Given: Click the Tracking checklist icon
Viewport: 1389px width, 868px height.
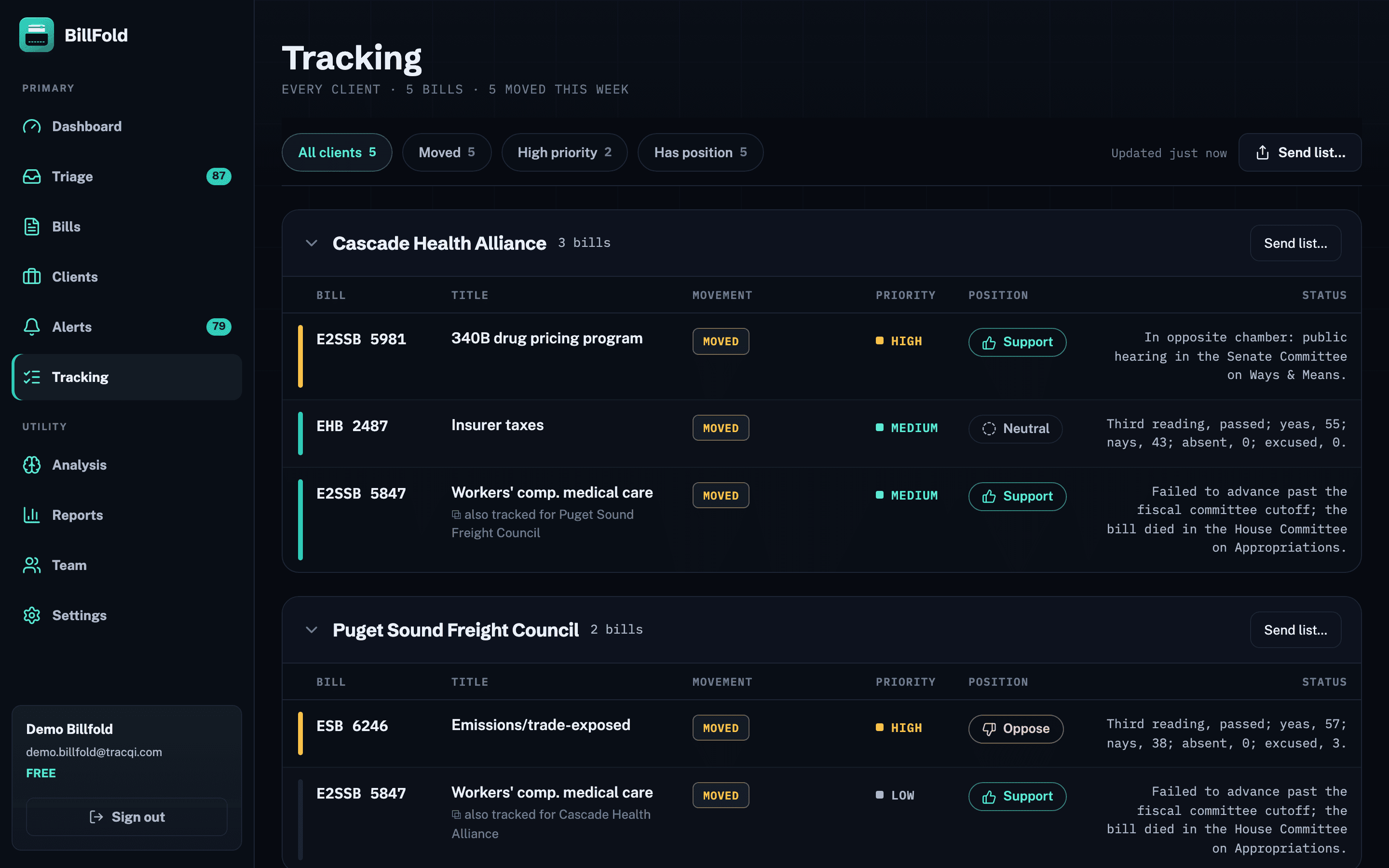Looking at the screenshot, I should pyautogui.click(x=31, y=377).
